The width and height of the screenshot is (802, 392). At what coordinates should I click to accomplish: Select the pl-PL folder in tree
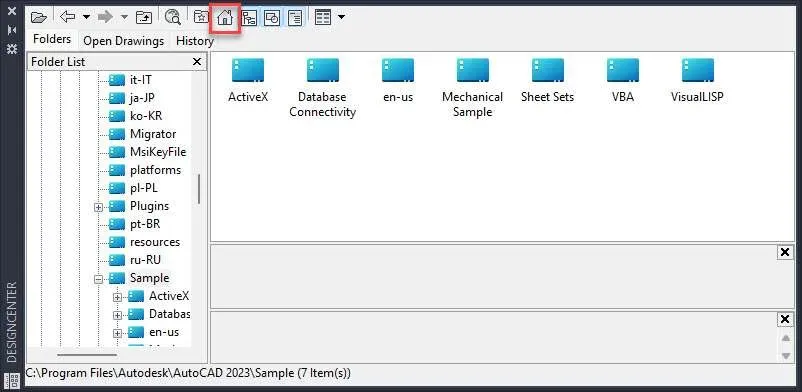coord(133,188)
